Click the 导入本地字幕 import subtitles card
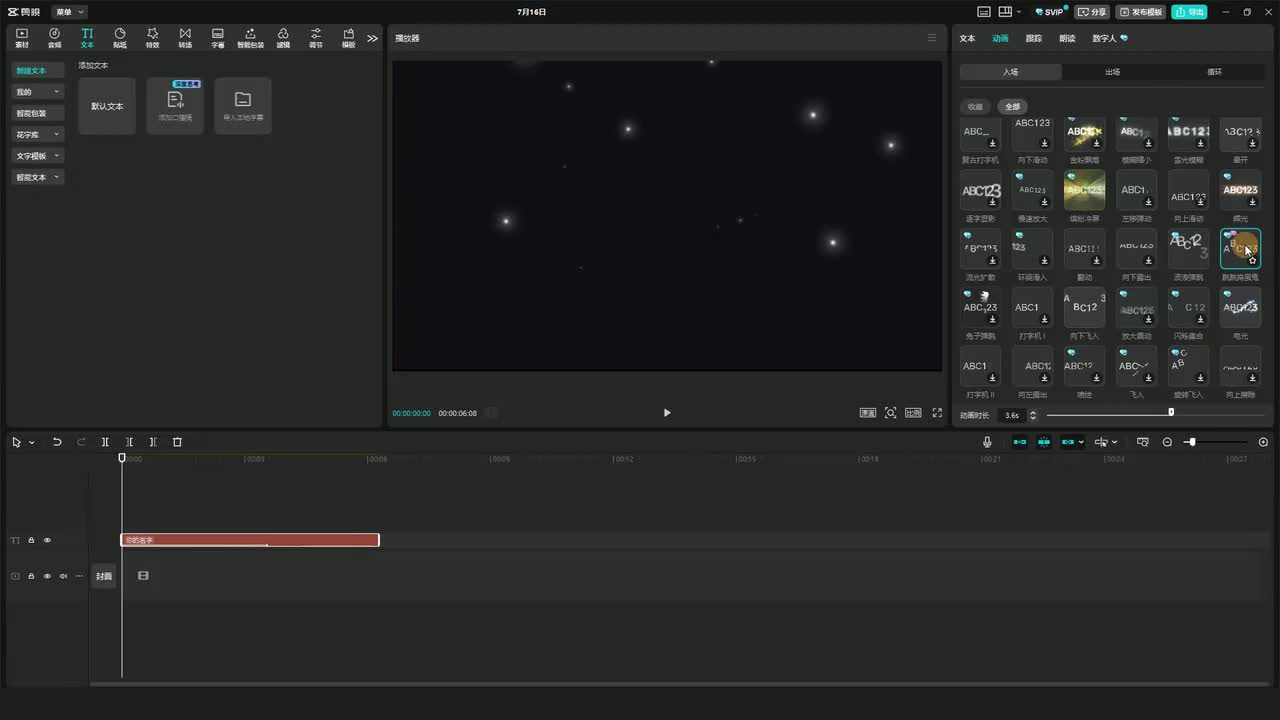 (243, 106)
